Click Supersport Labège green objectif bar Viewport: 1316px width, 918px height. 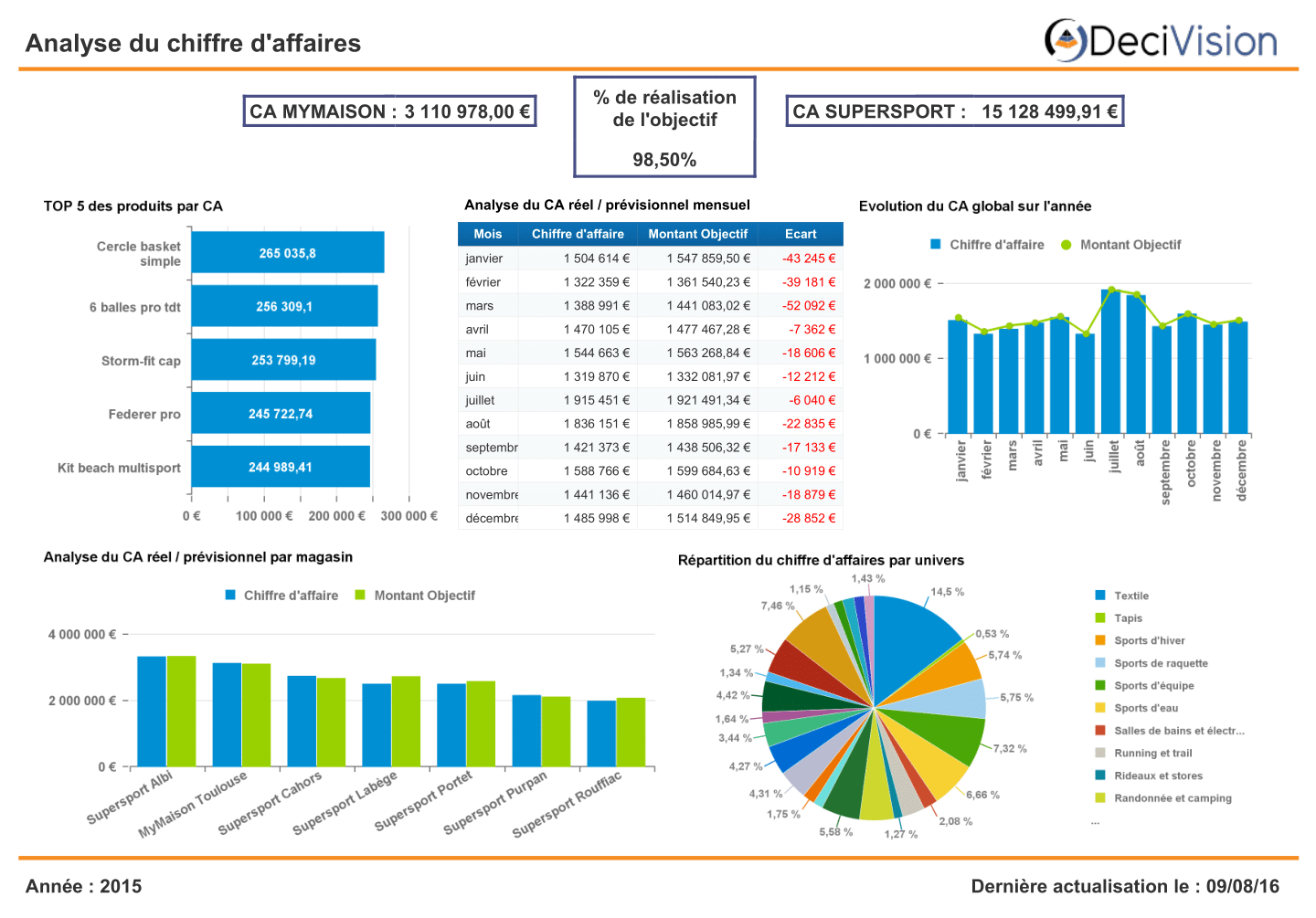(406, 722)
